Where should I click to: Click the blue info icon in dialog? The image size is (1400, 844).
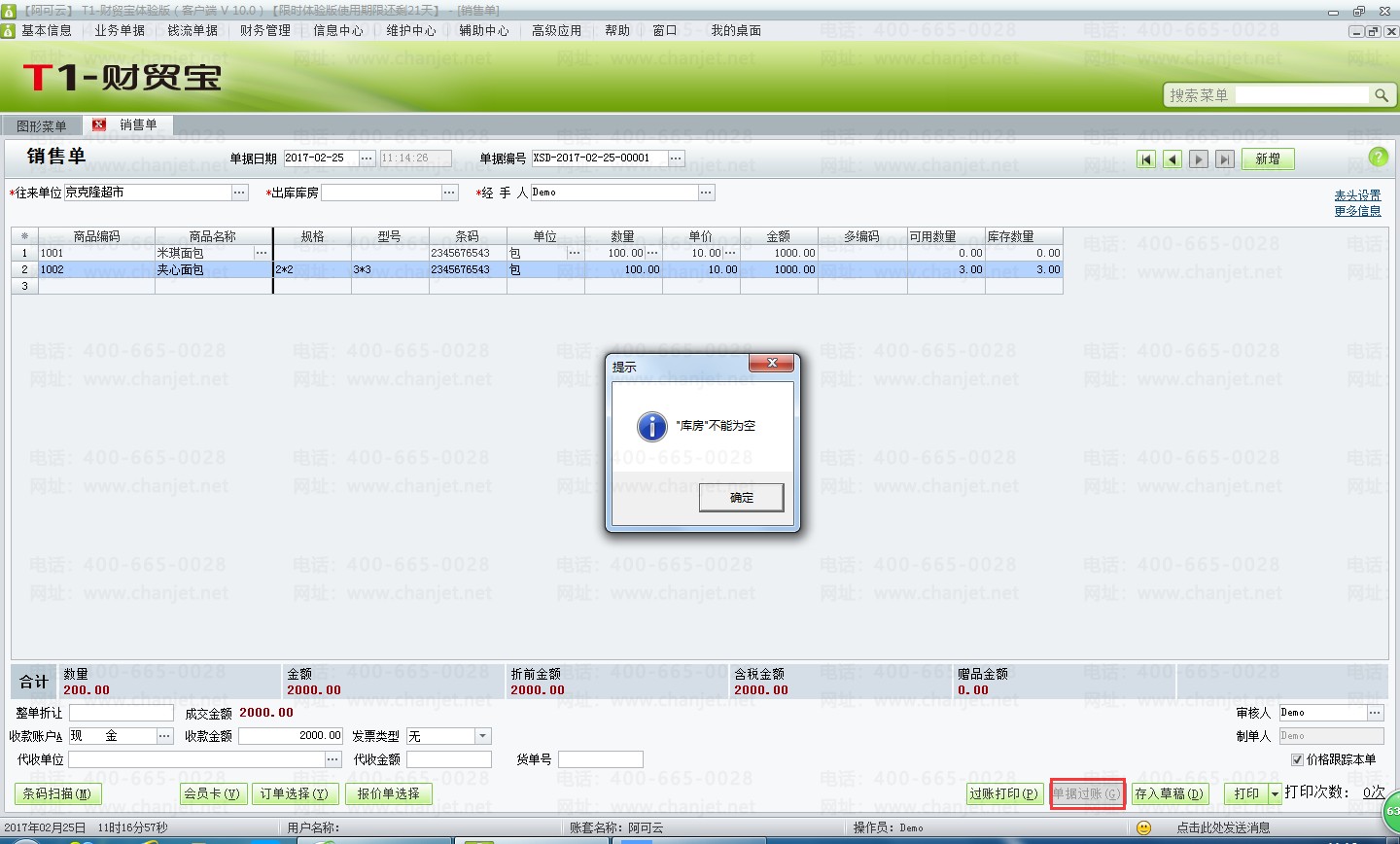651,426
